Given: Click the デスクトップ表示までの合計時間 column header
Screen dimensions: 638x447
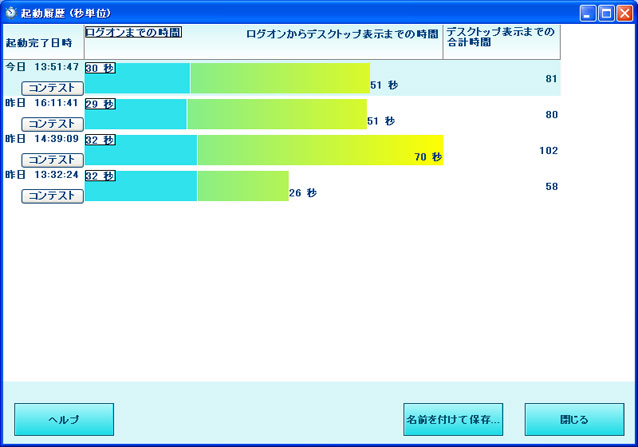Looking at the screenshot, I should (501, 42).
